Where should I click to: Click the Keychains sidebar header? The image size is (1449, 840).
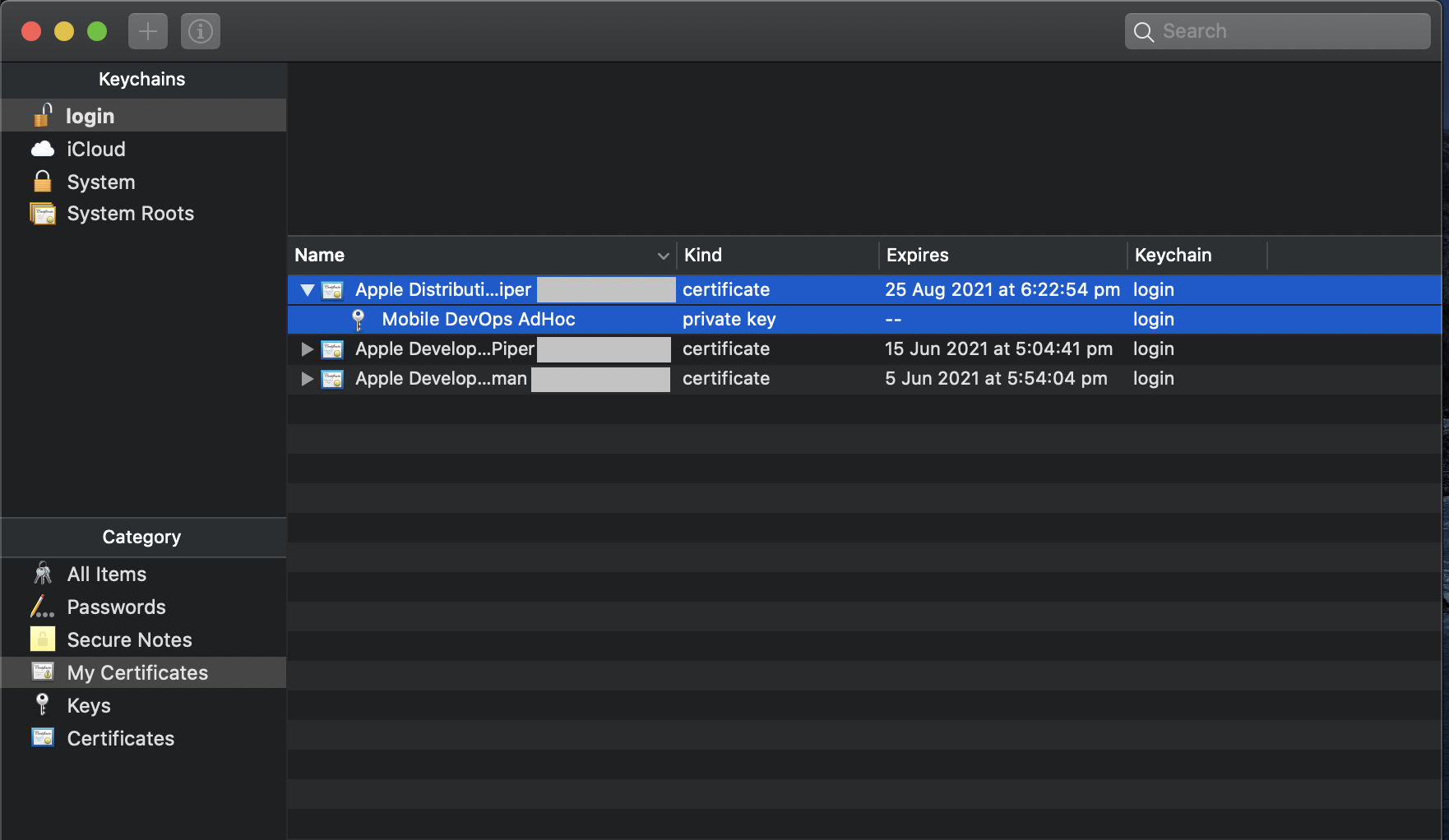tap(142, 80)
